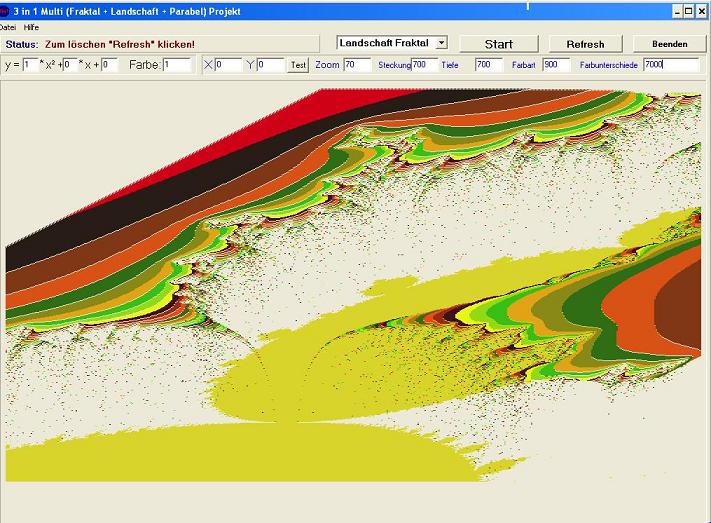Image resolution: width=711 pixels, height=523 pixels.
Task: Select the Steckung value field
Action: (424, 65)
